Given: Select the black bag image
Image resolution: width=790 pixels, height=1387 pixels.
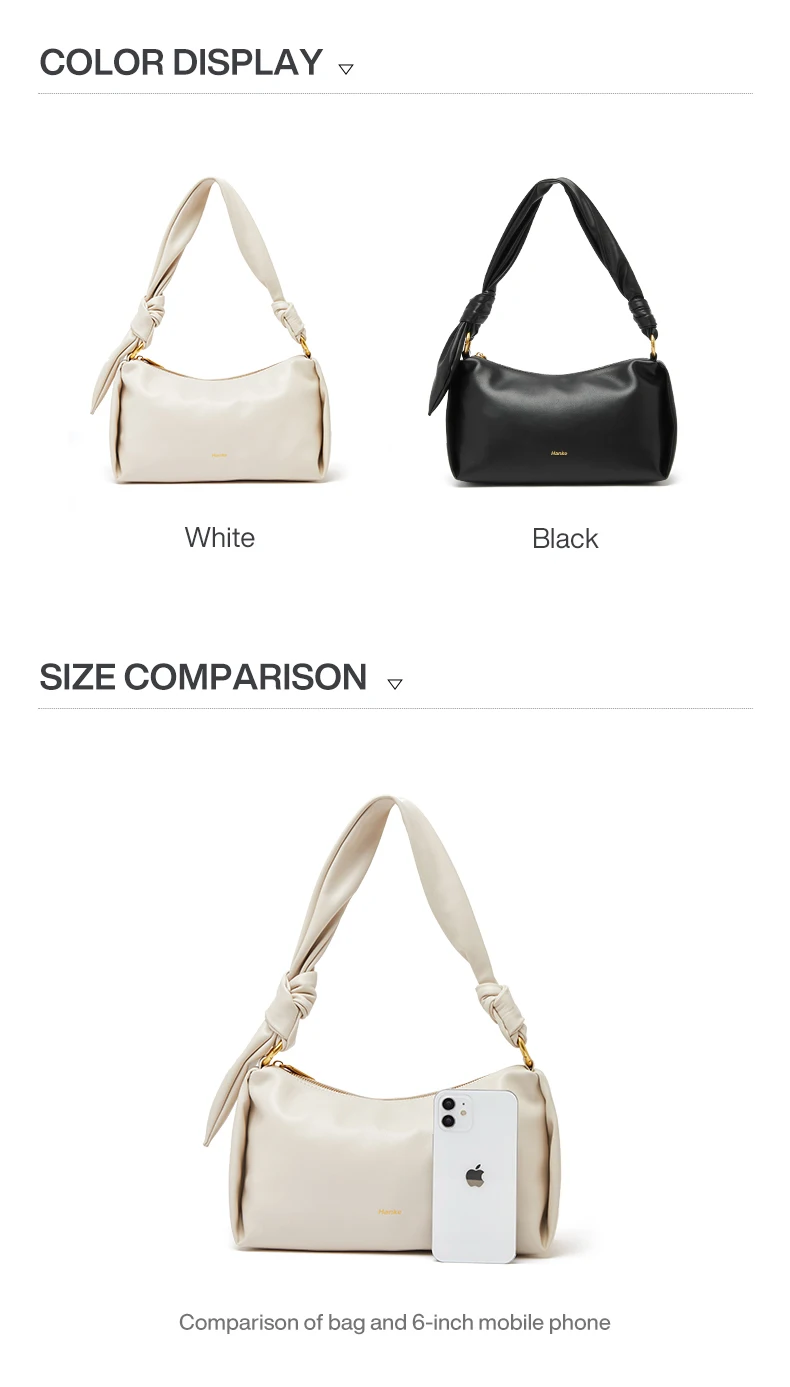Looking at the screenshot, I should coord(553,332).
